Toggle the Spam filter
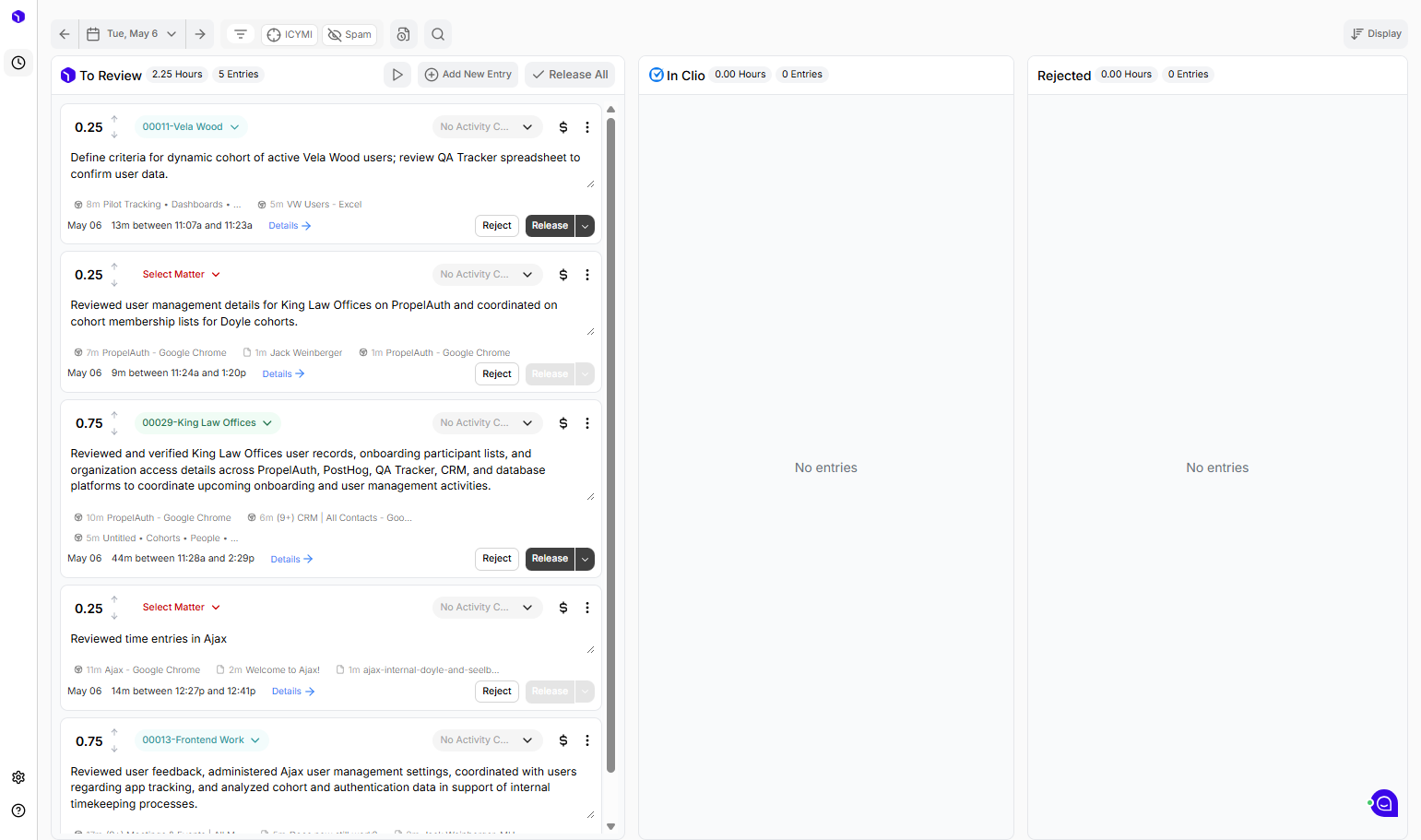Image resolution: width=1421 pixels, height=840 pixels. point(349,35)
